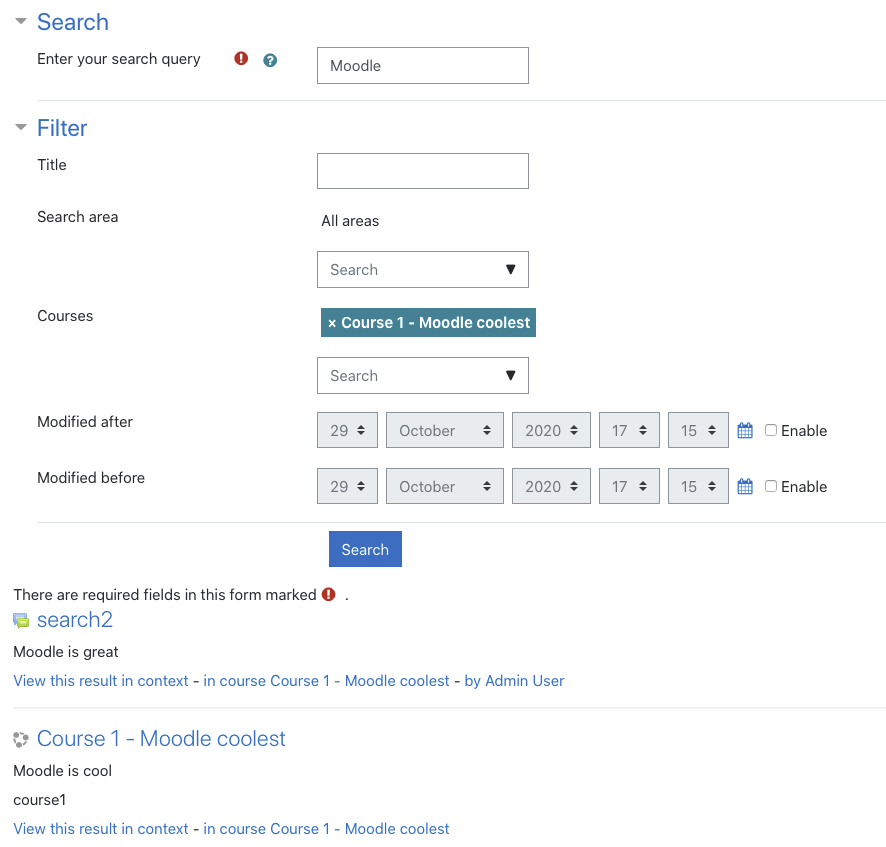Click the help question mark icon
Image resolution: width=886 pixels, height=847 pixels.
coord(270,60)
